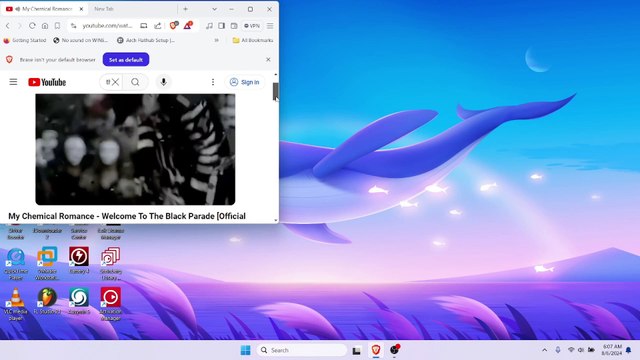Mute the tab via its speaker icon

coord(18,9)
